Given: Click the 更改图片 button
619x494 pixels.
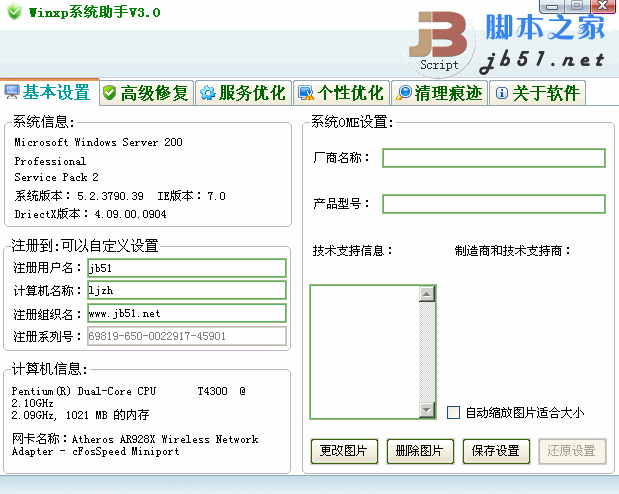Looking at the screenshot, I should (x=344, y=451).
